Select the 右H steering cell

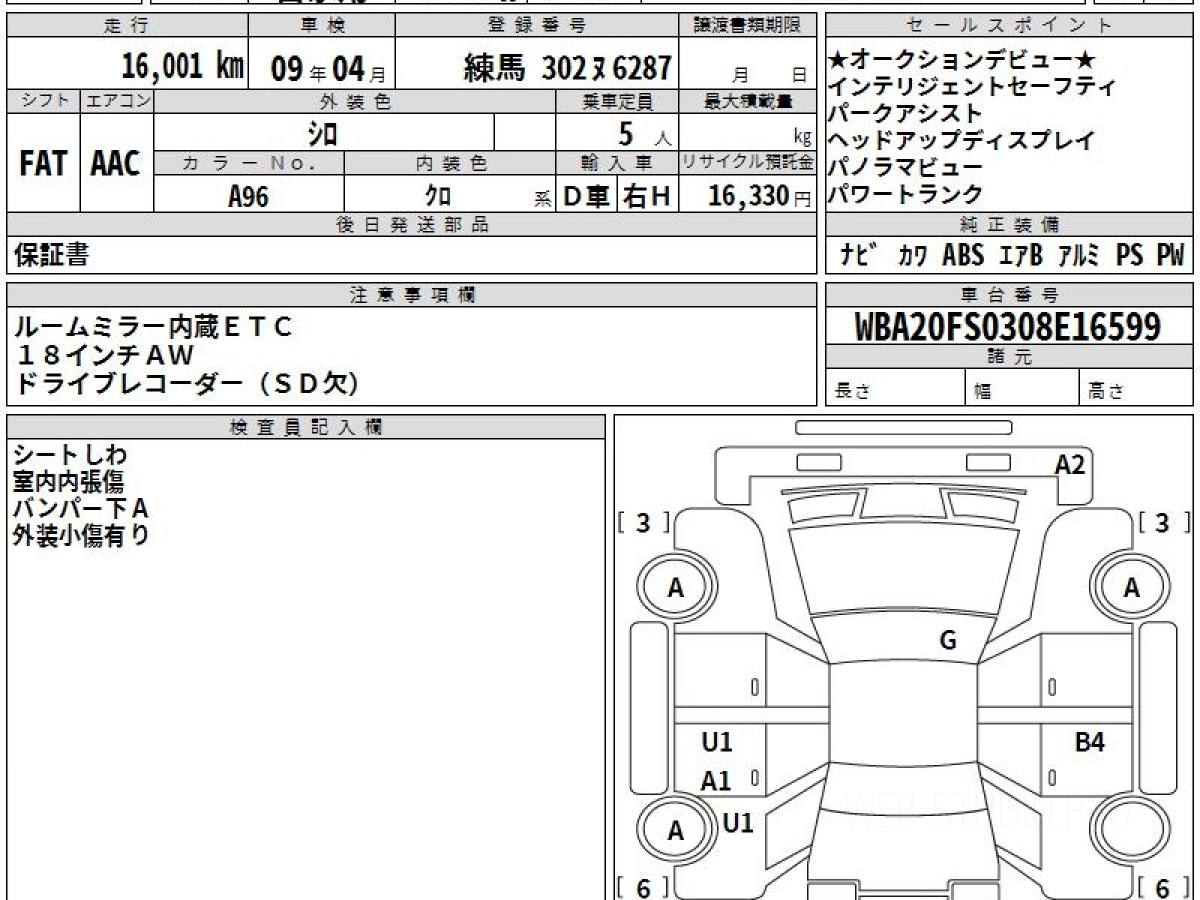[648, 196]
